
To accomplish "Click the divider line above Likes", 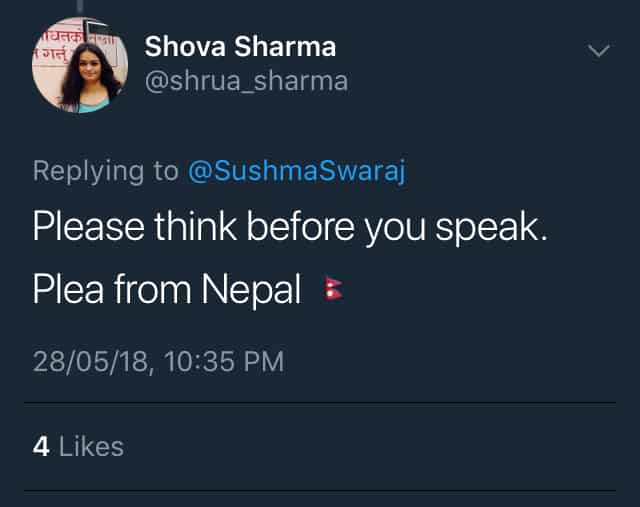I will pyautogui.click(x=320, y=403).
